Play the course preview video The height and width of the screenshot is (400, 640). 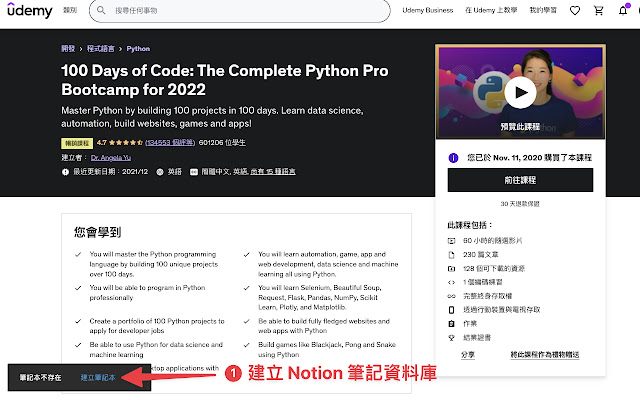click(520, 93)
